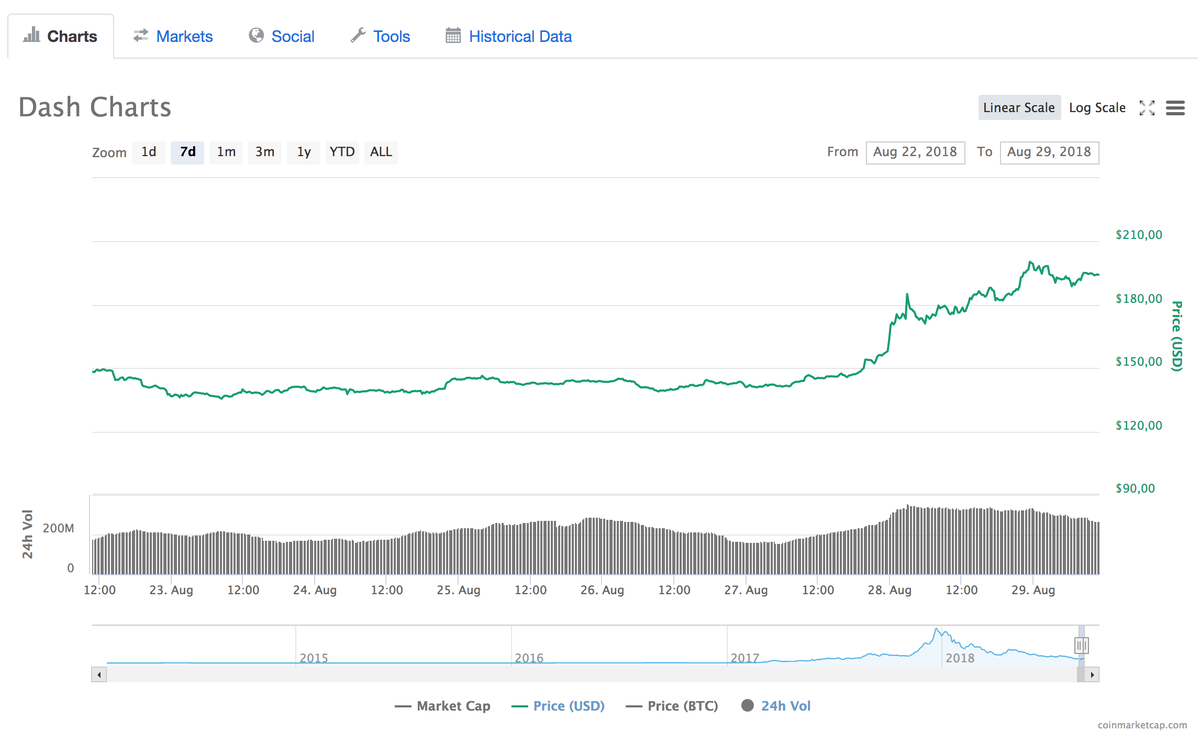Set zoom range to 1m
This screenshot has width=1200, height=742.
(x=226, y=152)
